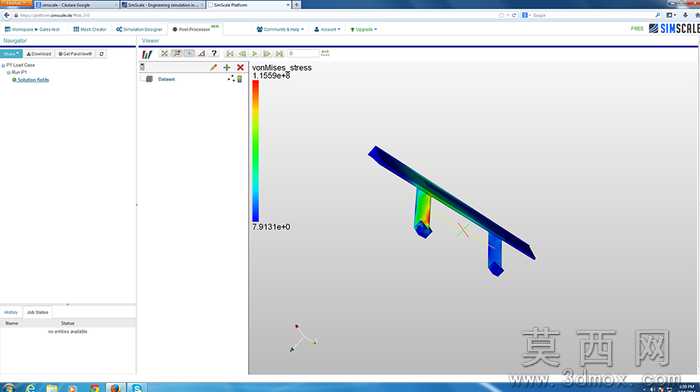Toggle the Dataset visibility checkbox
This screenshot has width=700, height=392.
click(x=143, y=79)
